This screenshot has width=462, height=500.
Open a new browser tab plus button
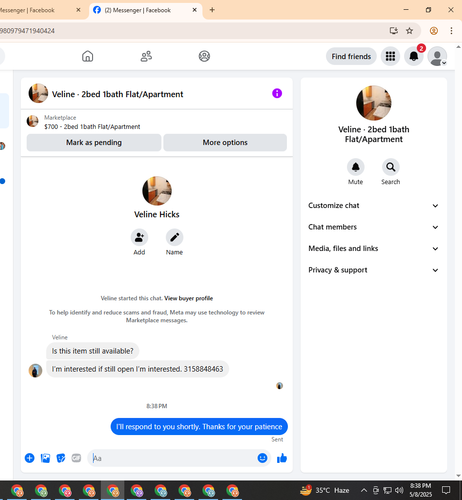[x=212, y=10]
